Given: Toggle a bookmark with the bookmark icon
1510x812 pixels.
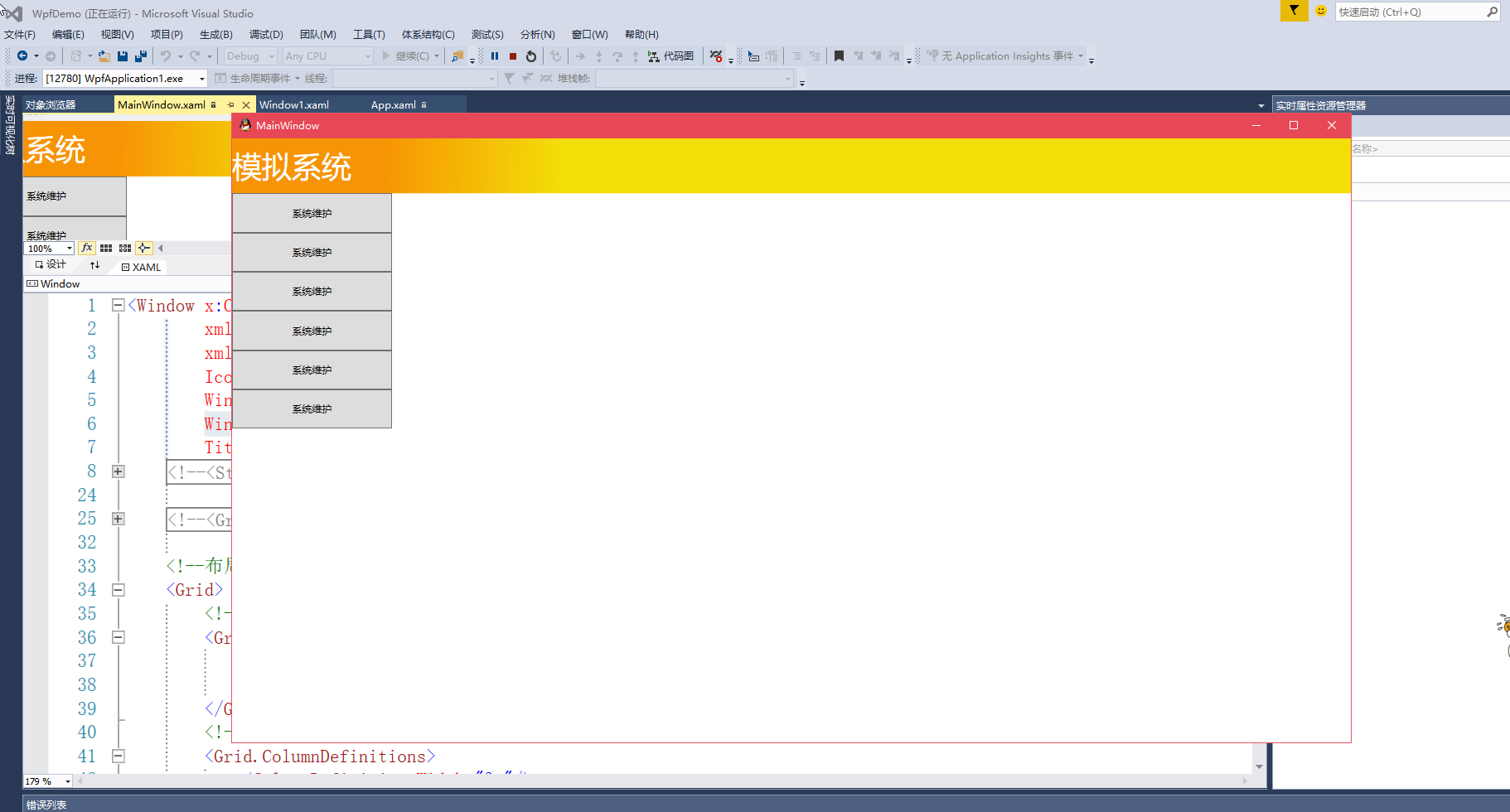Looking at the screenshot, I should (840, 56).
